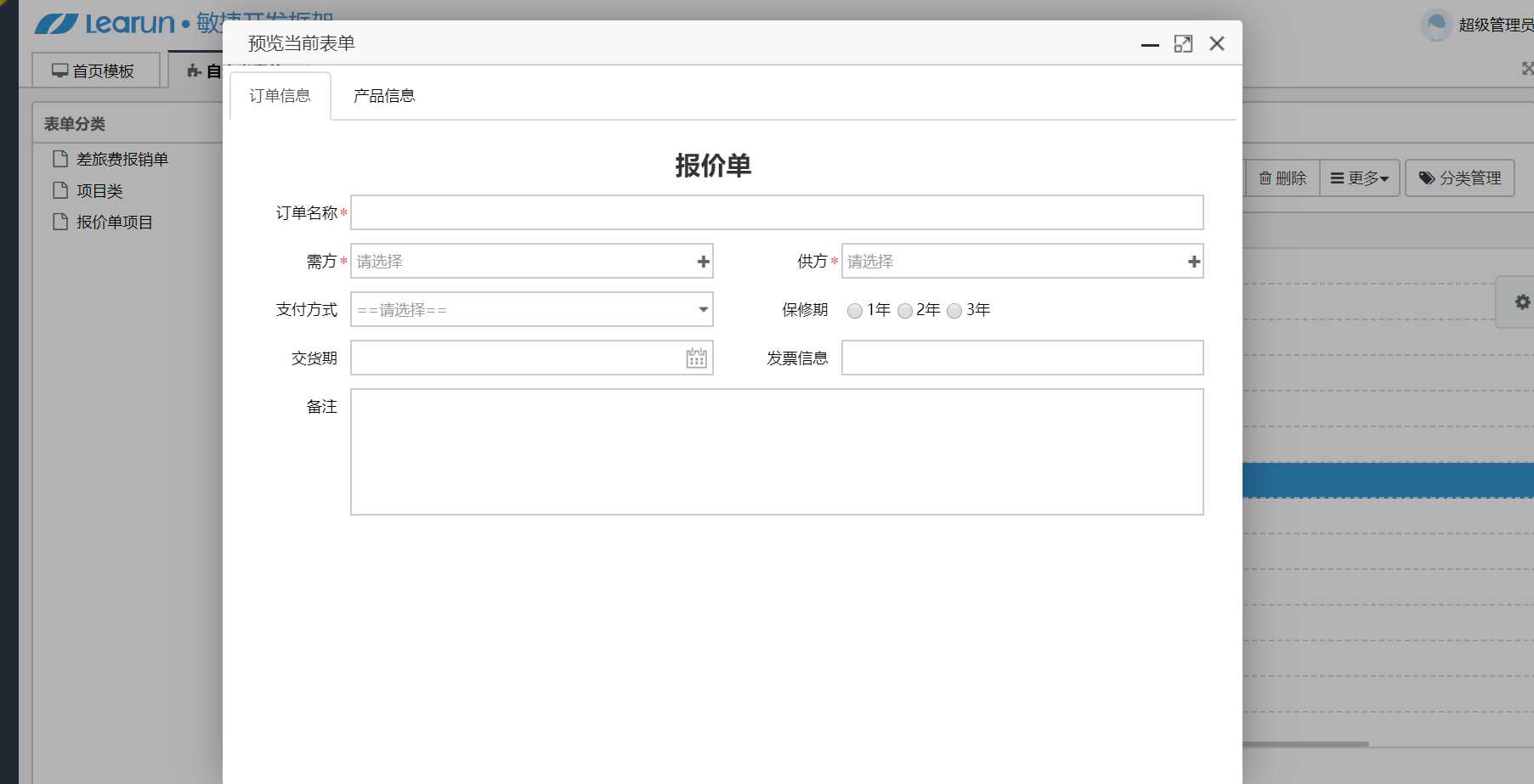Open the 需方 selection box
Screen dimensions: 1534x784
point(532,261)
